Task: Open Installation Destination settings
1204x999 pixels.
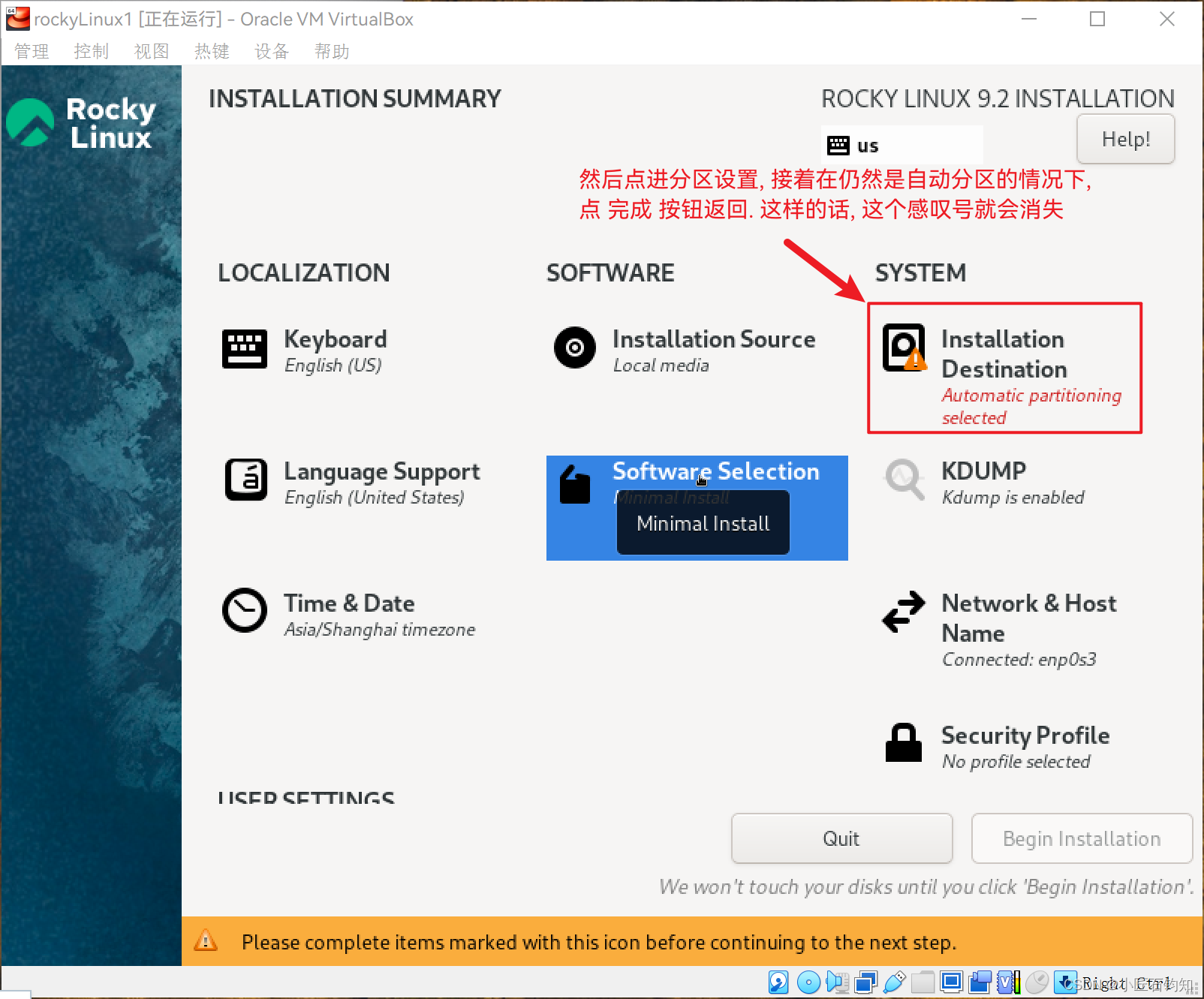Action: [x=1004, y=368]
